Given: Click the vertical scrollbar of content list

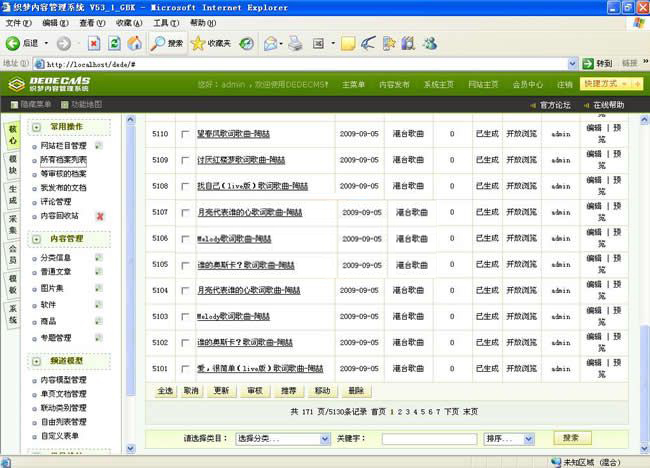Looking at the screenshot, I should pyautogui.click(x=644, y=250).
